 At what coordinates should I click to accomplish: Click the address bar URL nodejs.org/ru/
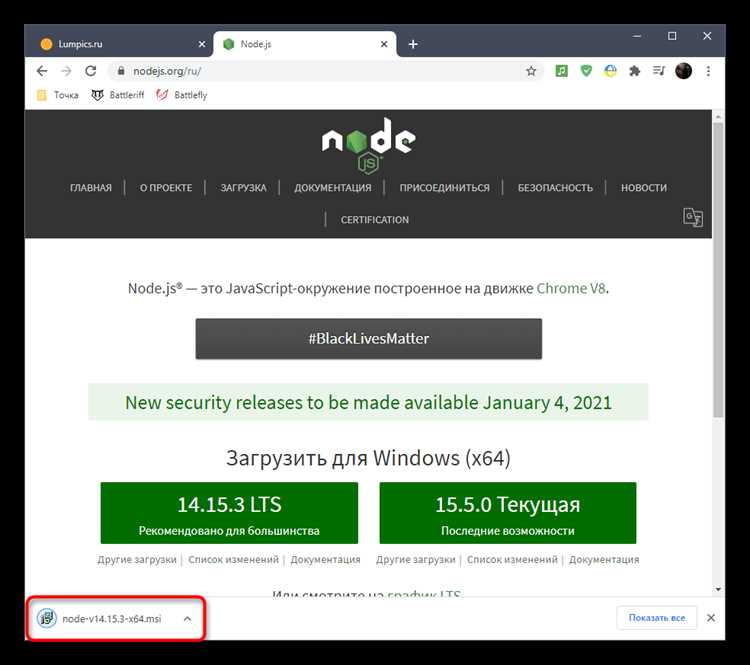tap(167, 71)
